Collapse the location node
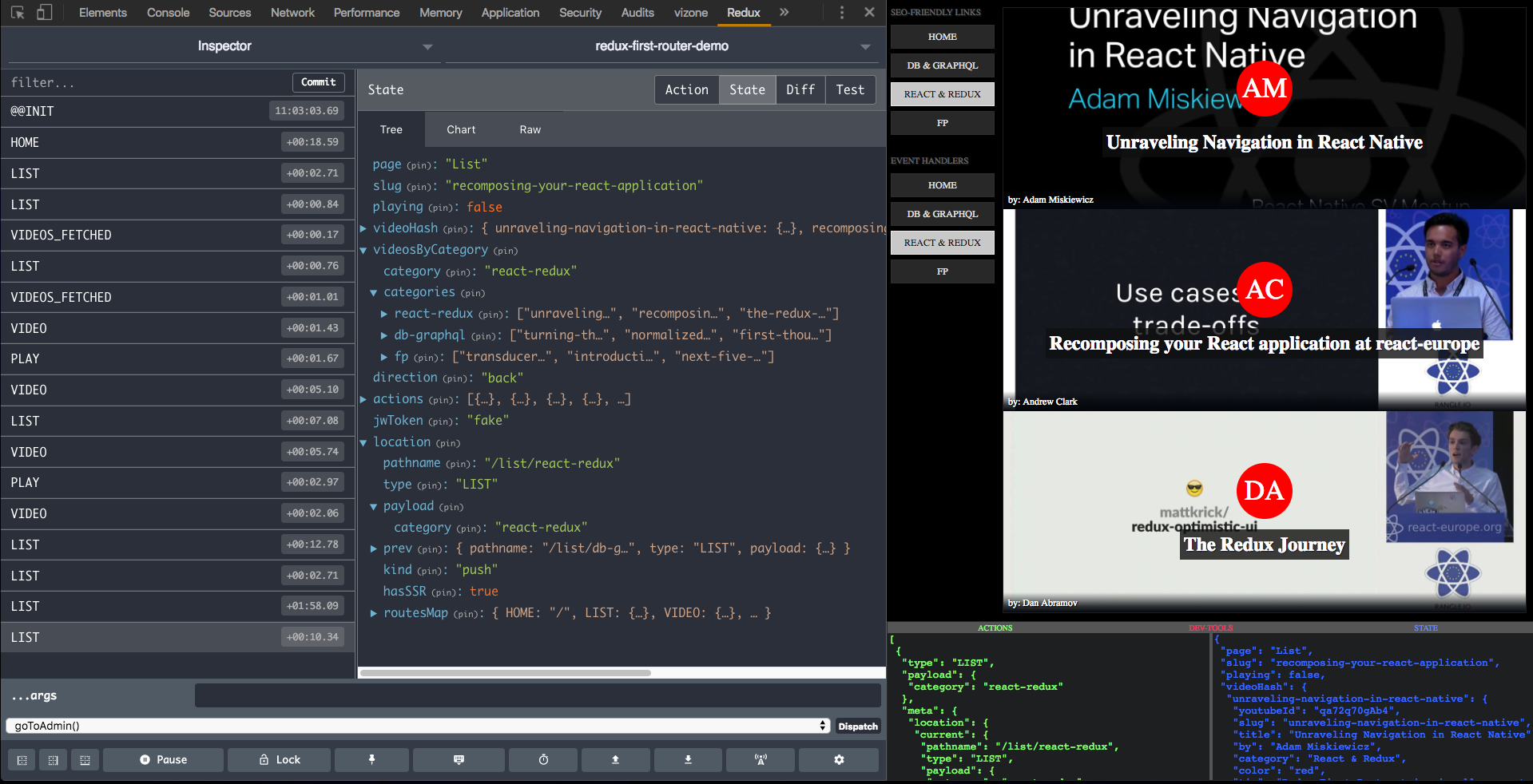The image size is (1533, 784). [x=363, y=442]
